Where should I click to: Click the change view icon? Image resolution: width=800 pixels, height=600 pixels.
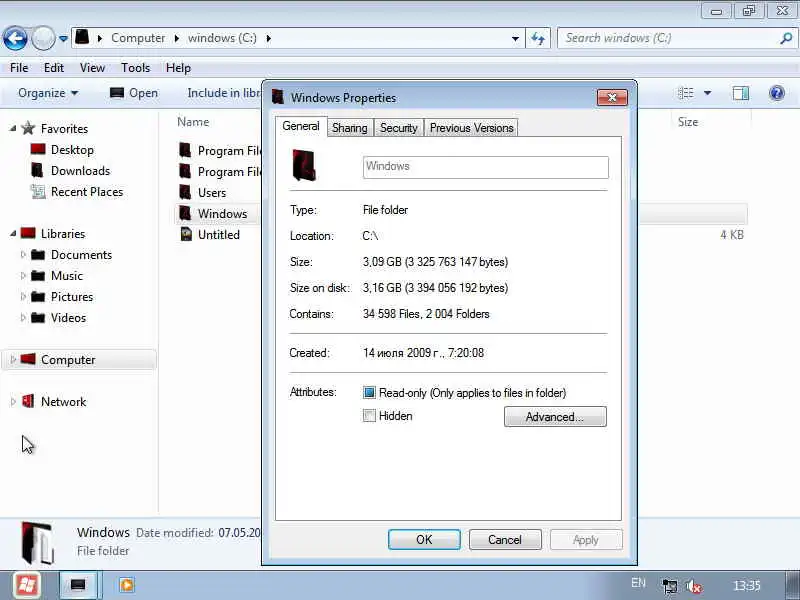click(x=686, y=93)
